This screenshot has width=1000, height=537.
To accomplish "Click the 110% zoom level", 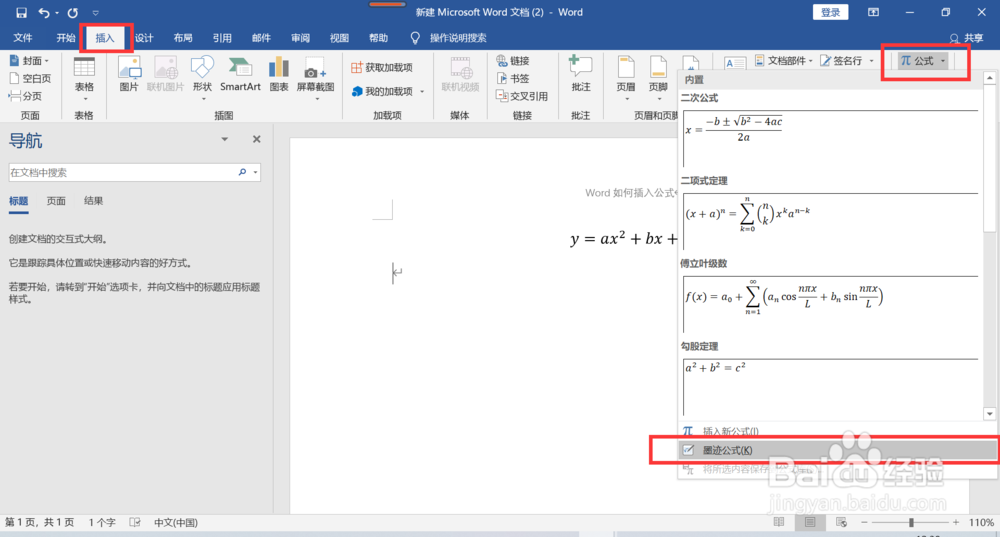I will (981, 522).
